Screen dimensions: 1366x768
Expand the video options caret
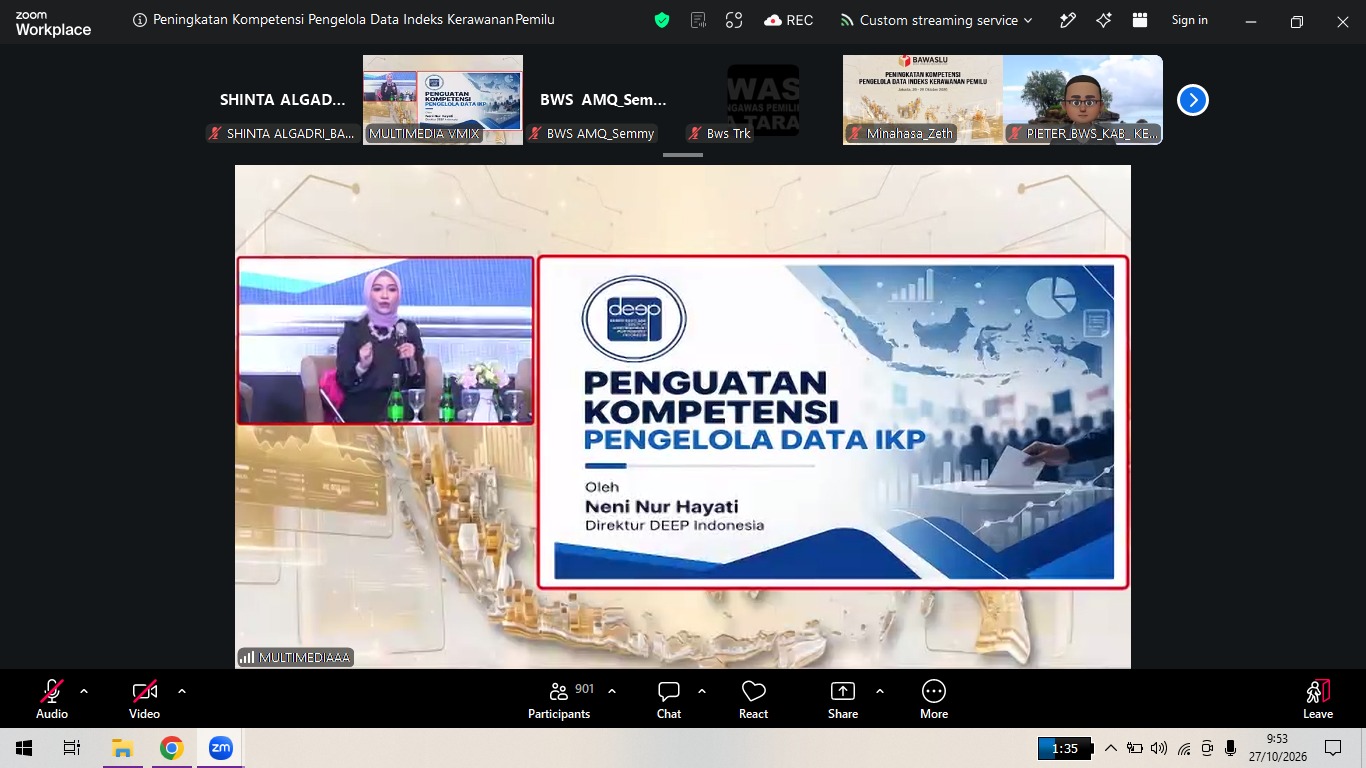[181, 690]
